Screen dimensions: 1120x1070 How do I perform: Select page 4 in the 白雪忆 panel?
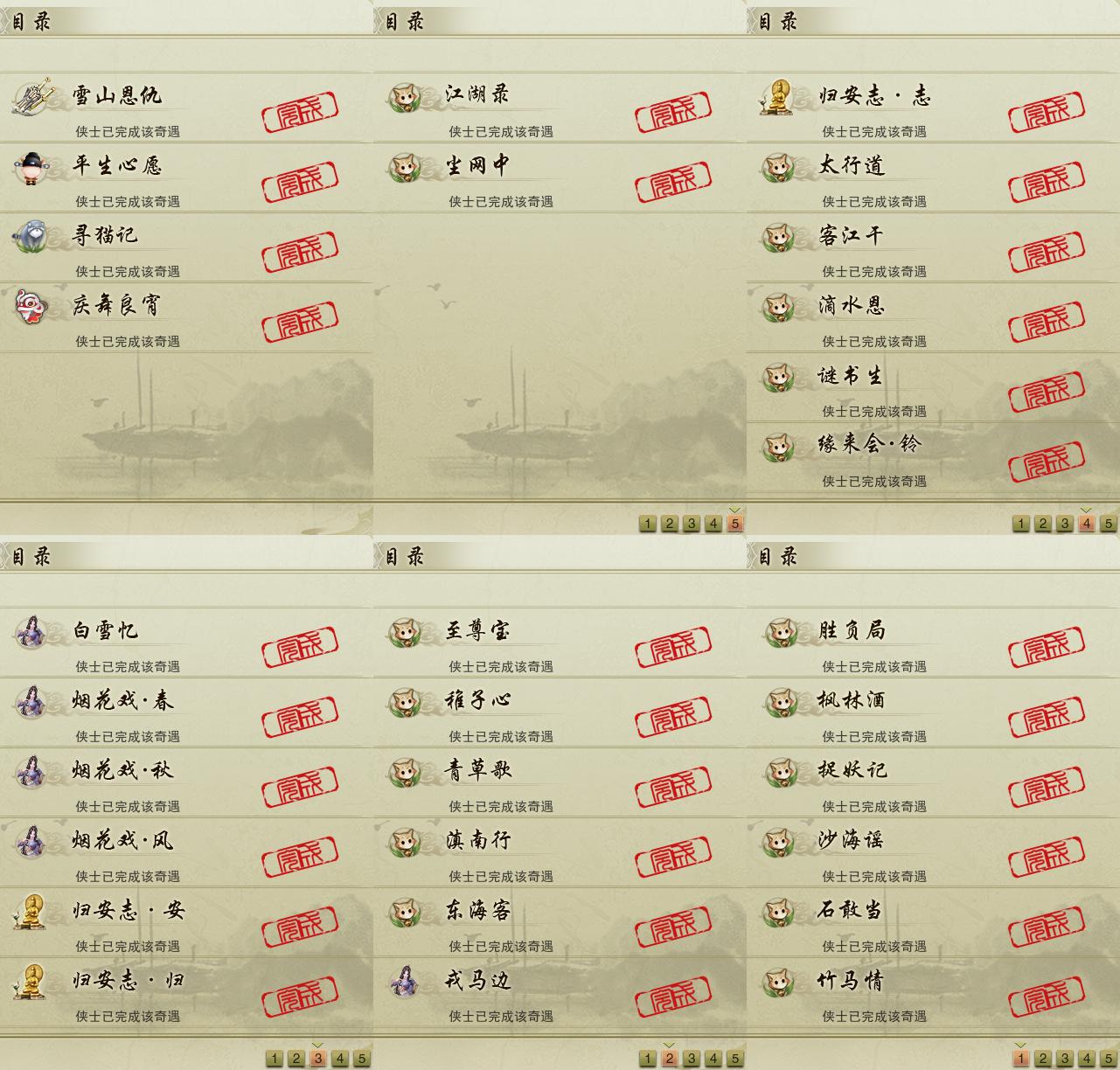coord(339,1059)
